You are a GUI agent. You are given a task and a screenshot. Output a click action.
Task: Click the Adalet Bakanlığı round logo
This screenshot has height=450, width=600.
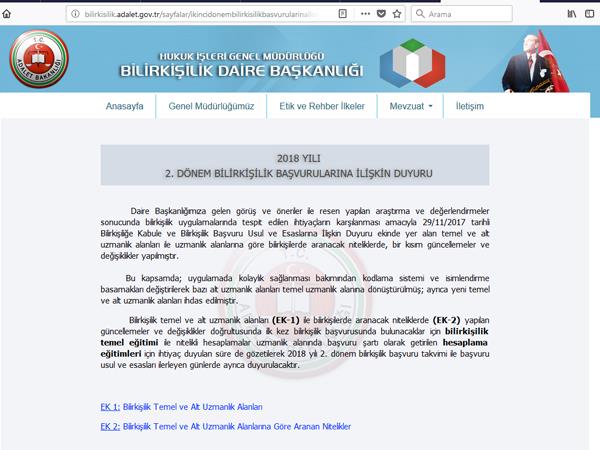(x=39, y=59)
